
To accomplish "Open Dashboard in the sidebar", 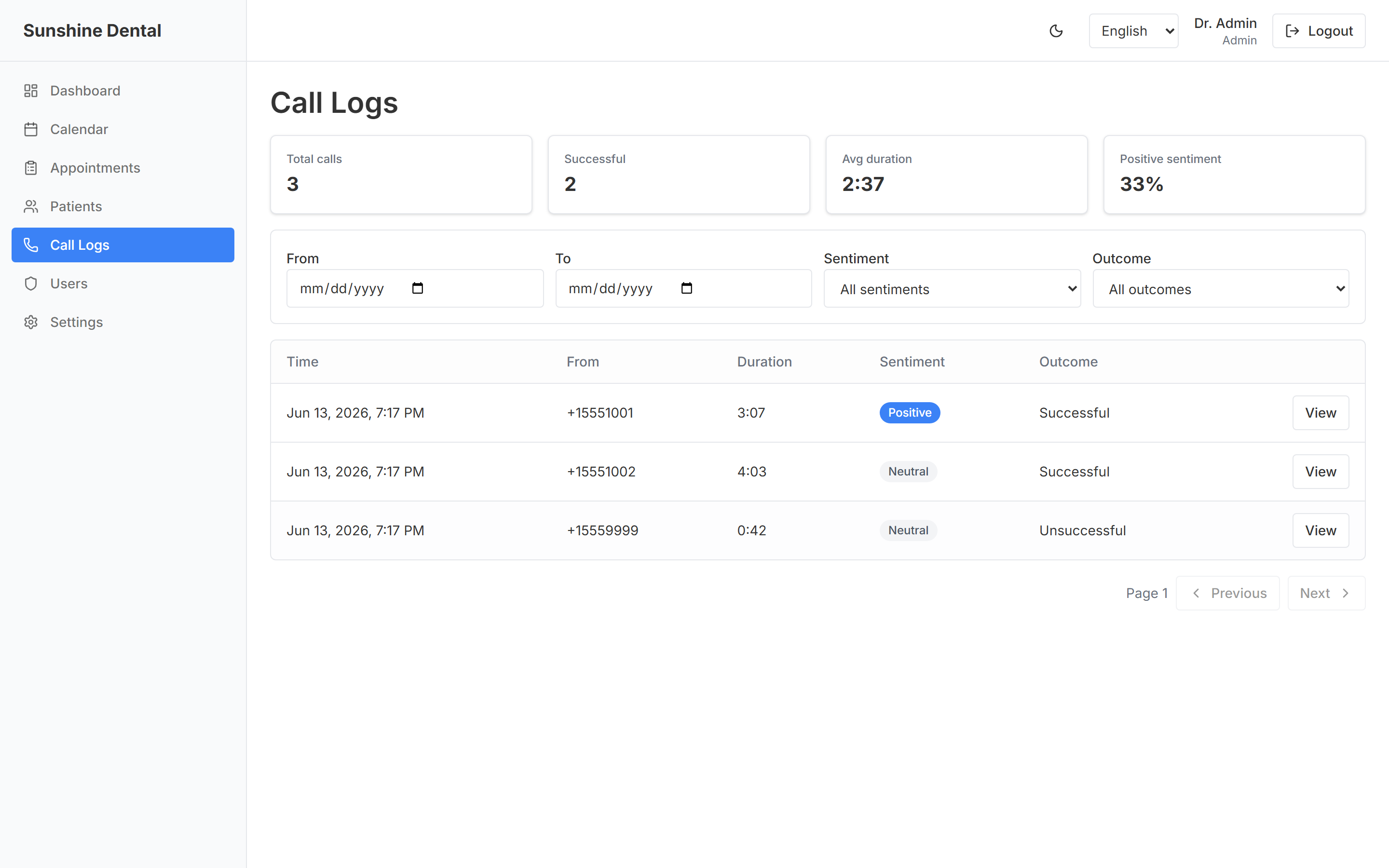I will (x=123, y=91).
